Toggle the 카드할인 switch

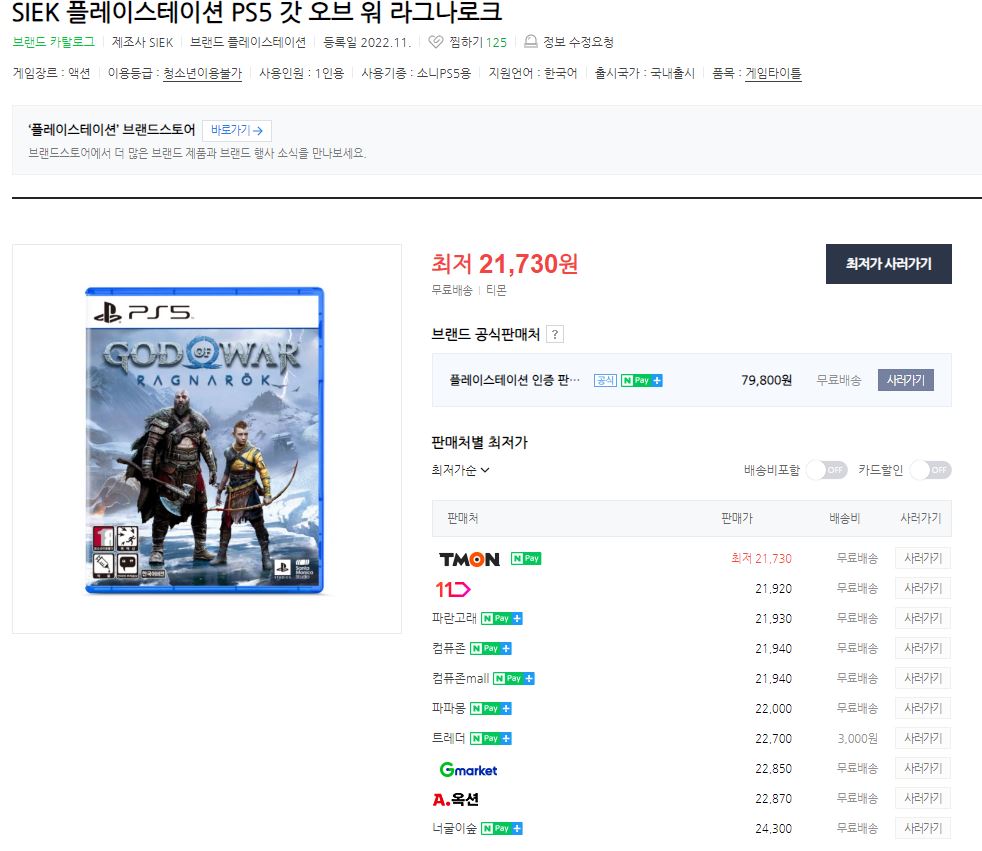(930, 470)
